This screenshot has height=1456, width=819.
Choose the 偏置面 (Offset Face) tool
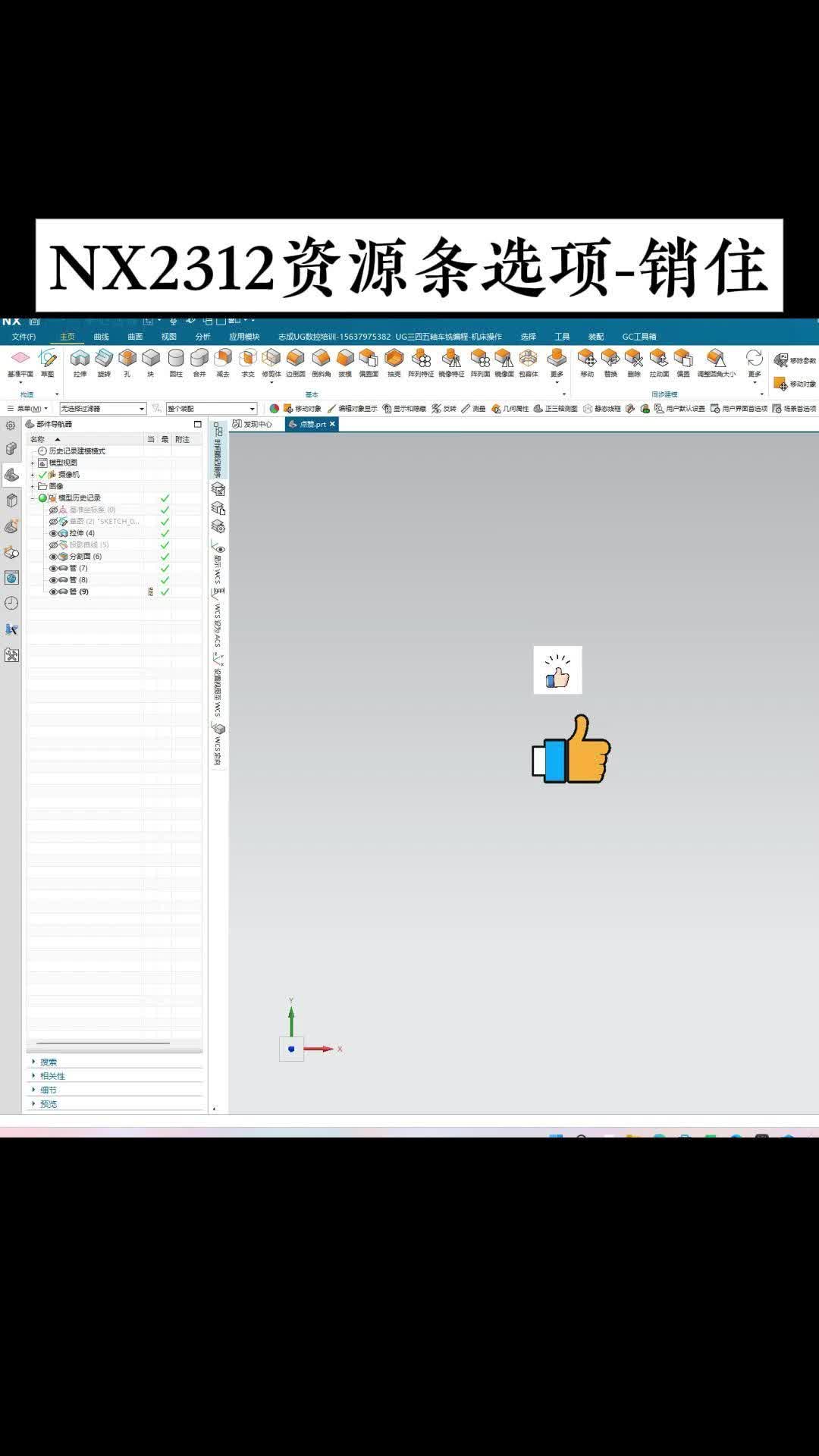pos(369,362)
